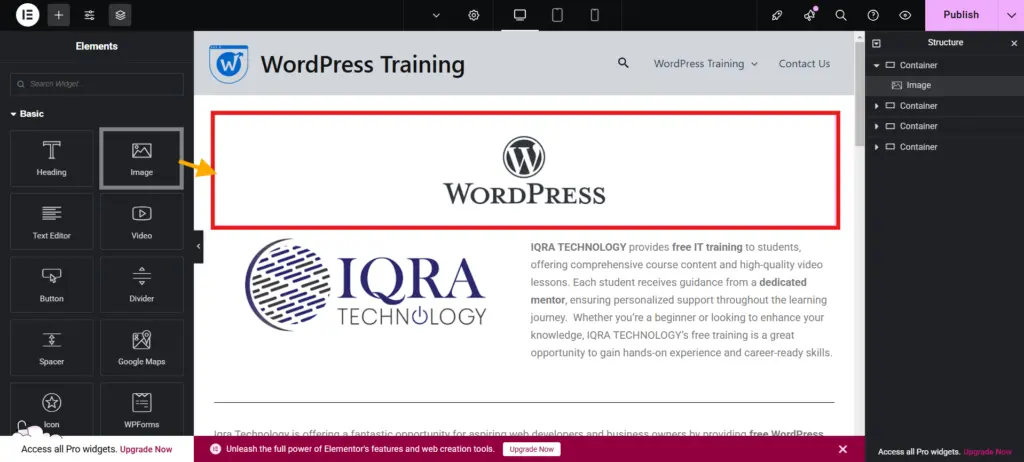Select the WordPress logo image
This screenshot has width=1024, height=462.
pos(524,171)
